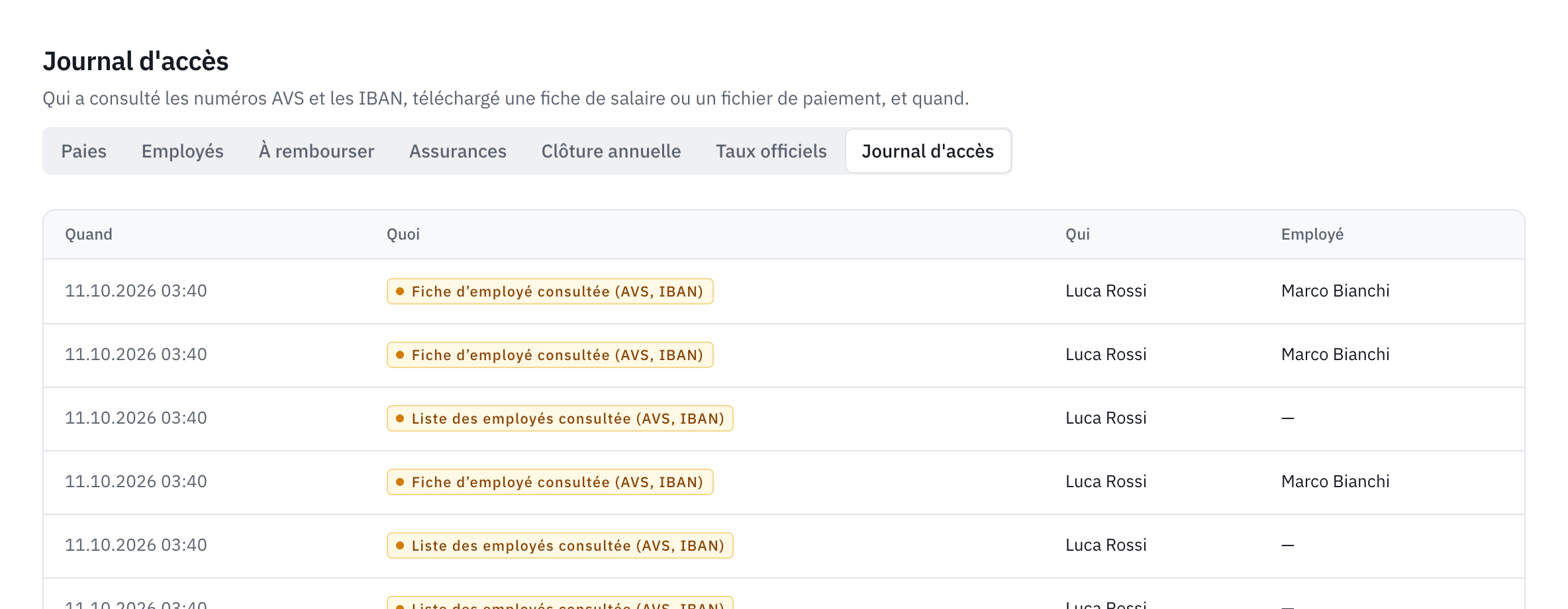Open the Clôture annuelle tab
The image size is (1568, 609).
pyautogui.click(x=611, y=151)
